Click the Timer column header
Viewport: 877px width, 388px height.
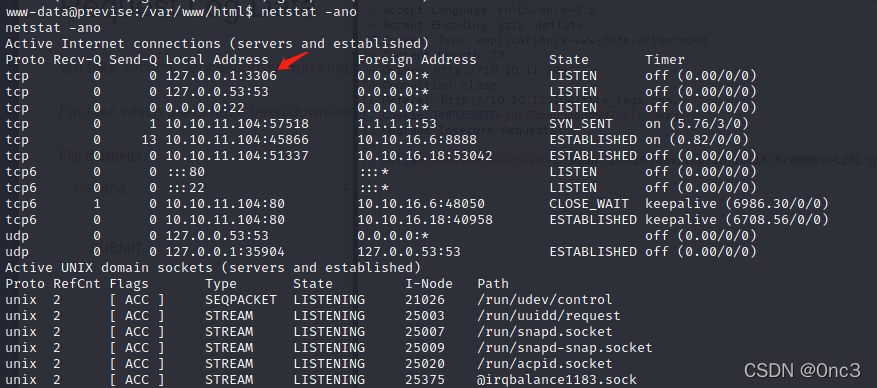(665, 59)
